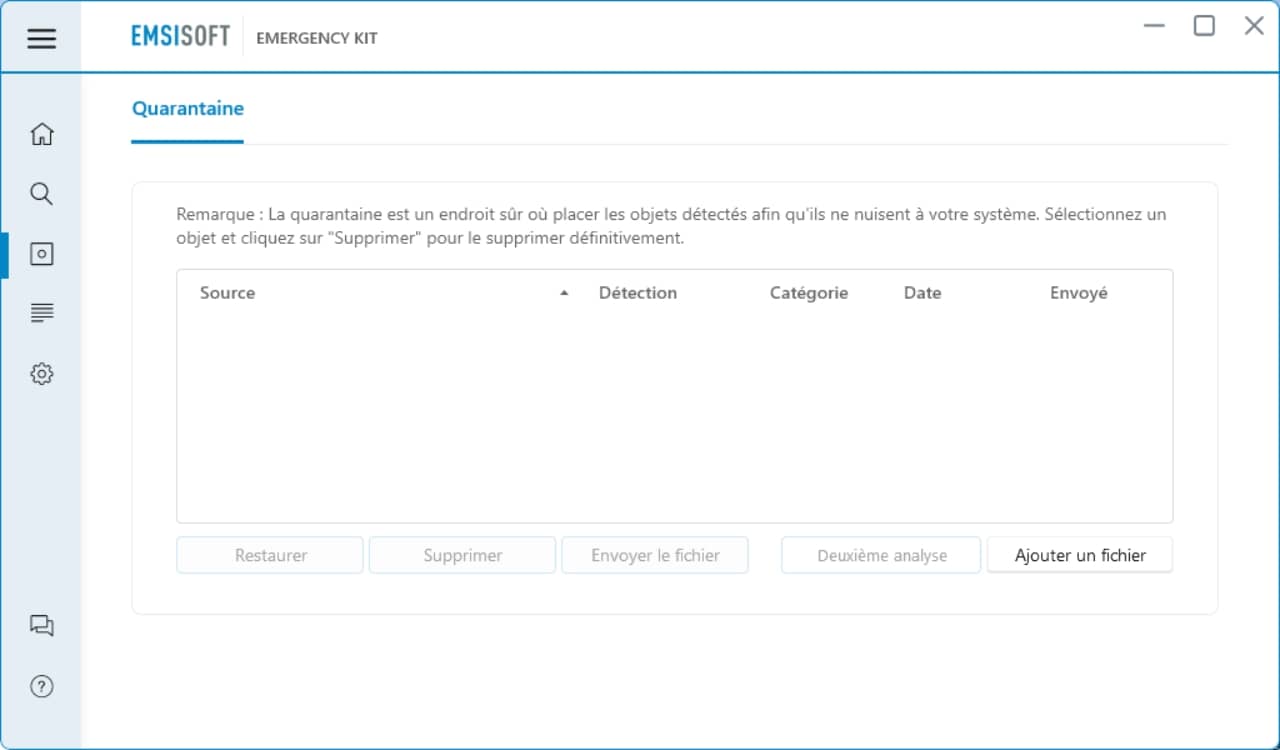Open the hamburger menu
Viewport: 1280px width, 750px height.
[41, 39]
